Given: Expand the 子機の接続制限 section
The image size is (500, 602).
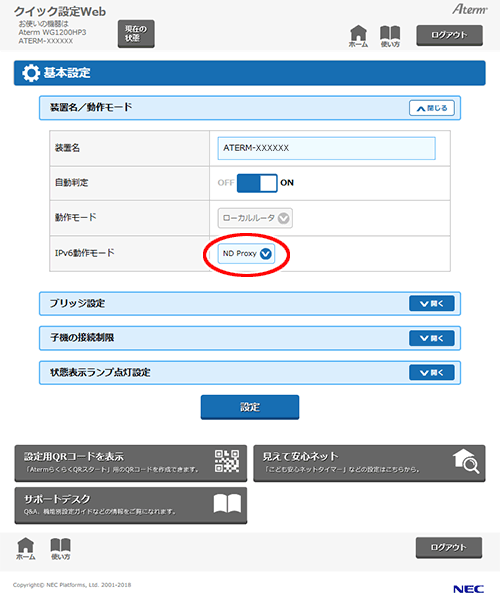Looking at the screenshot, I should tap(432, 338).
